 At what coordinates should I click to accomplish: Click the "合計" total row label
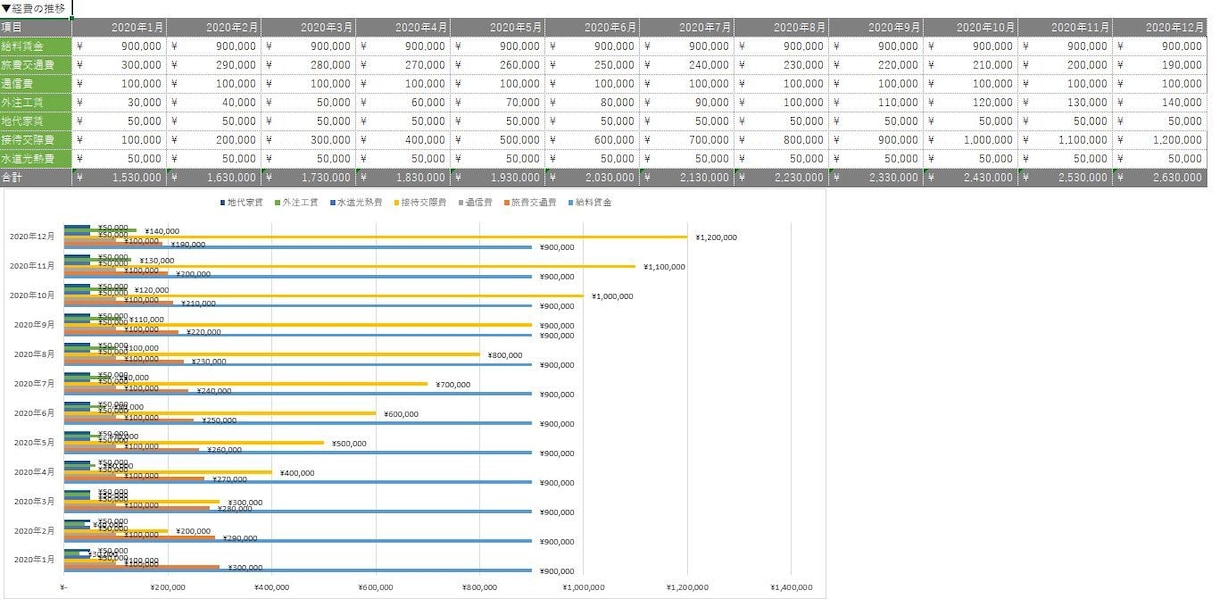[36, 177]
